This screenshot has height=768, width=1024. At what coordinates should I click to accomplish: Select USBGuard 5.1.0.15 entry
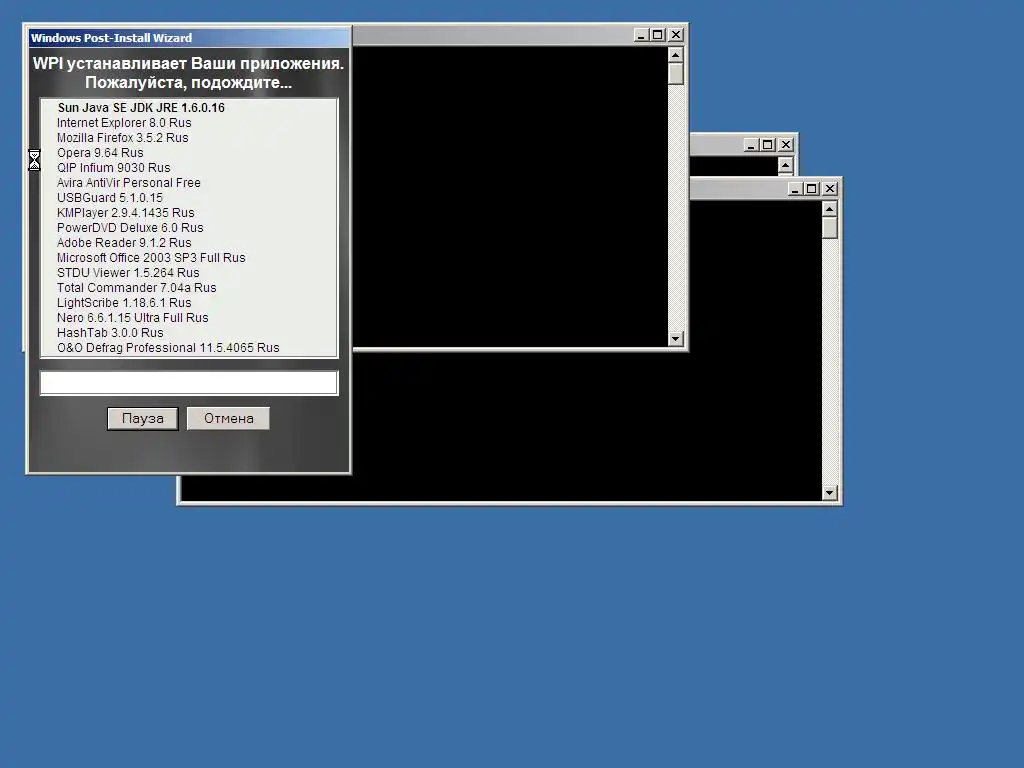click(x=110, y=198)
